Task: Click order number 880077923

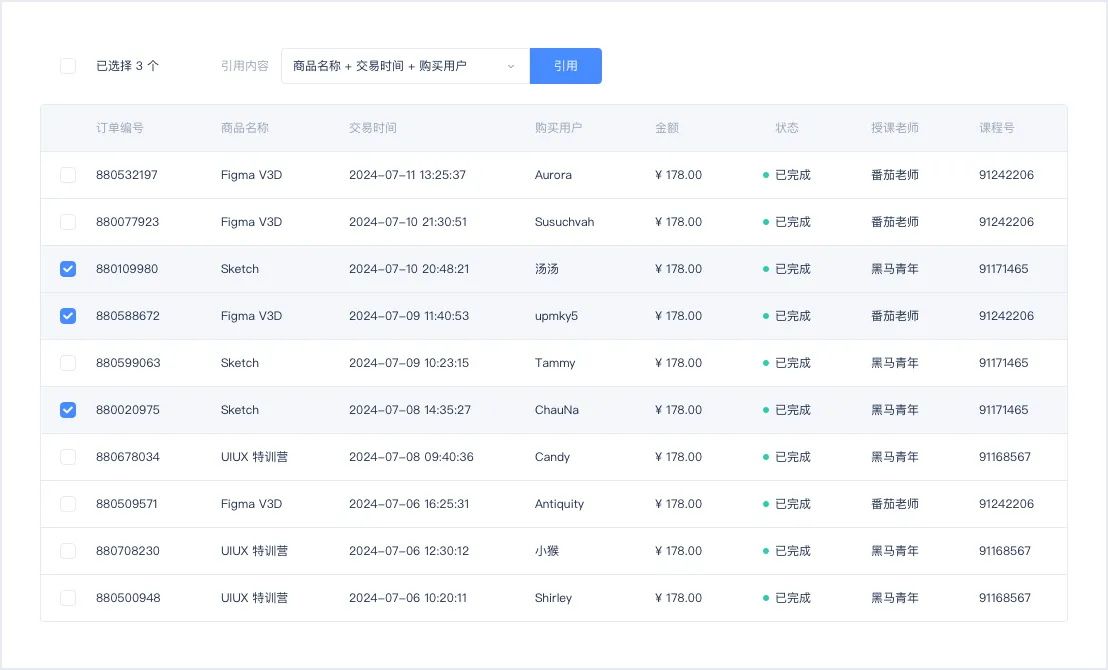Action: point(128,222)
